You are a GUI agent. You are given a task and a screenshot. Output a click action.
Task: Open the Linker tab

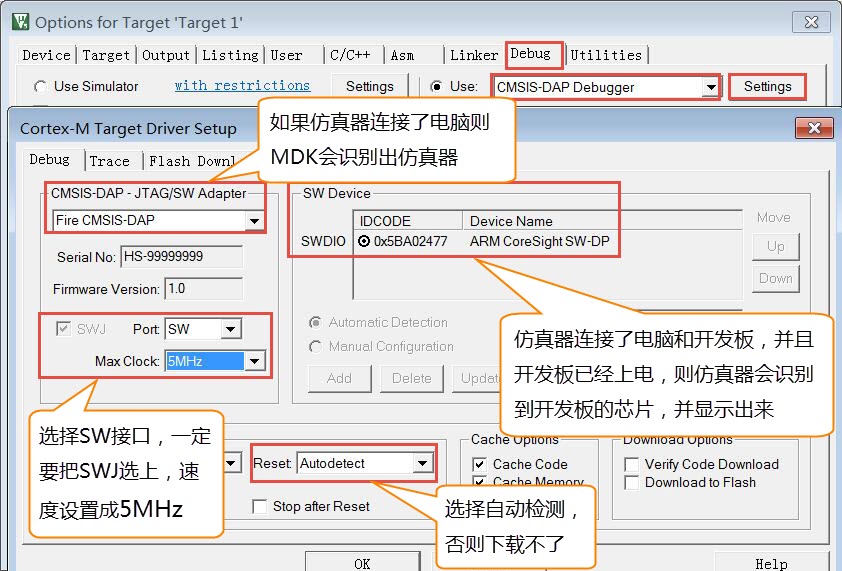[x=474, y=55]
